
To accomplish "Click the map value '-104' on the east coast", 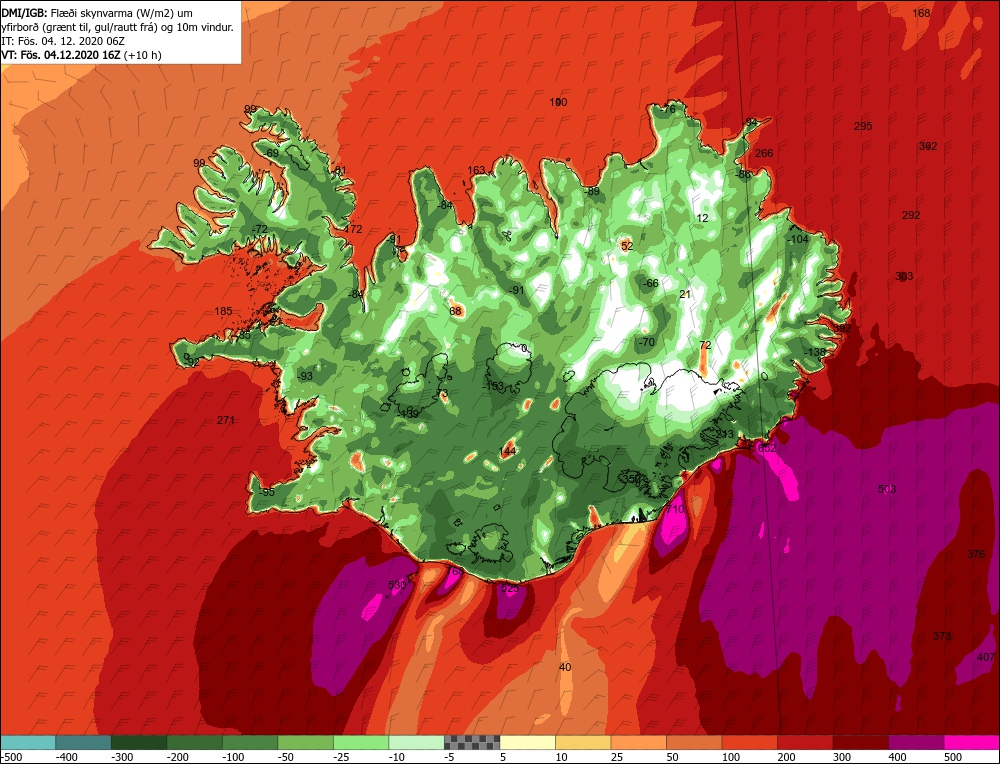I will 798,239.
